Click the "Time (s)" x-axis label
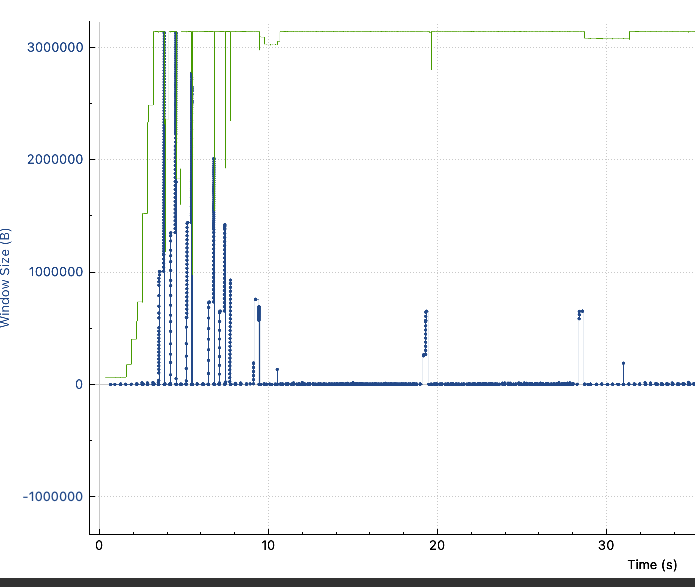695x587 pixels. (x=657, y=565)
